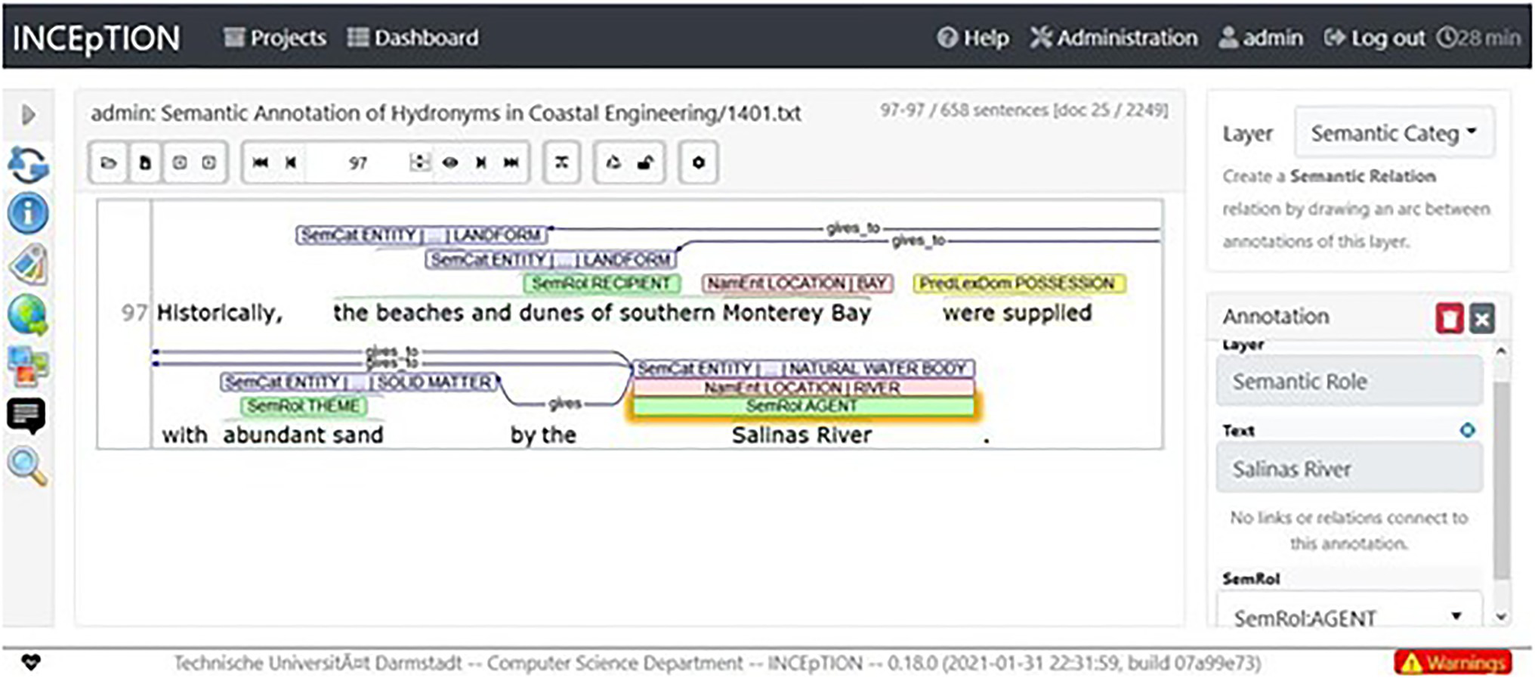Open the settings gear in annotation toolbar
This screenshot has width=1535, height=678.
pos(698,163)
